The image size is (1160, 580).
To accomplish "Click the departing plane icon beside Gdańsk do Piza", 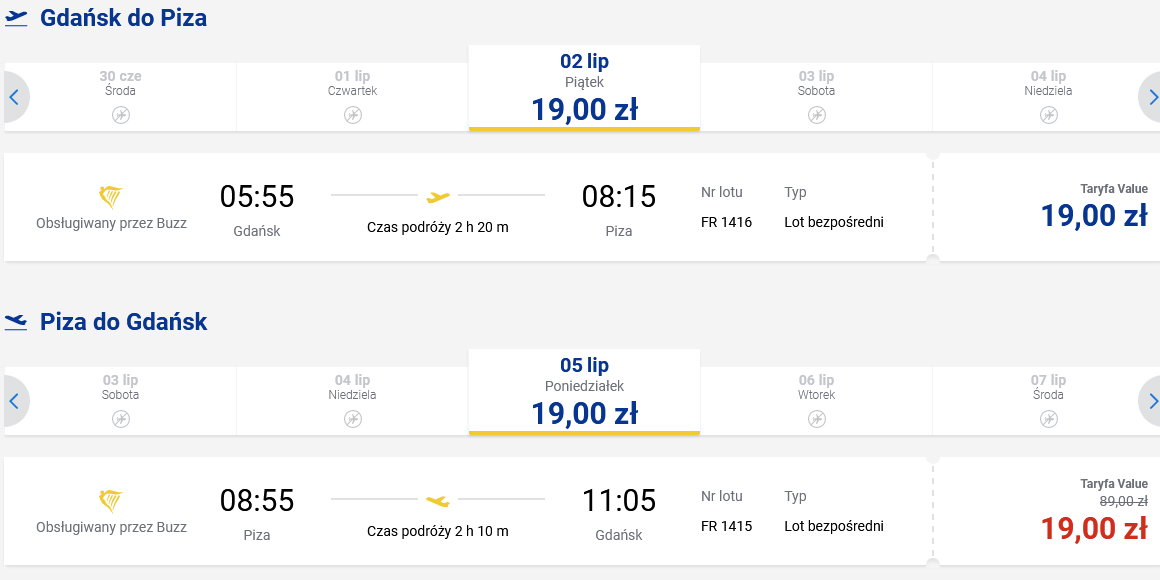I will pos(16,18).
